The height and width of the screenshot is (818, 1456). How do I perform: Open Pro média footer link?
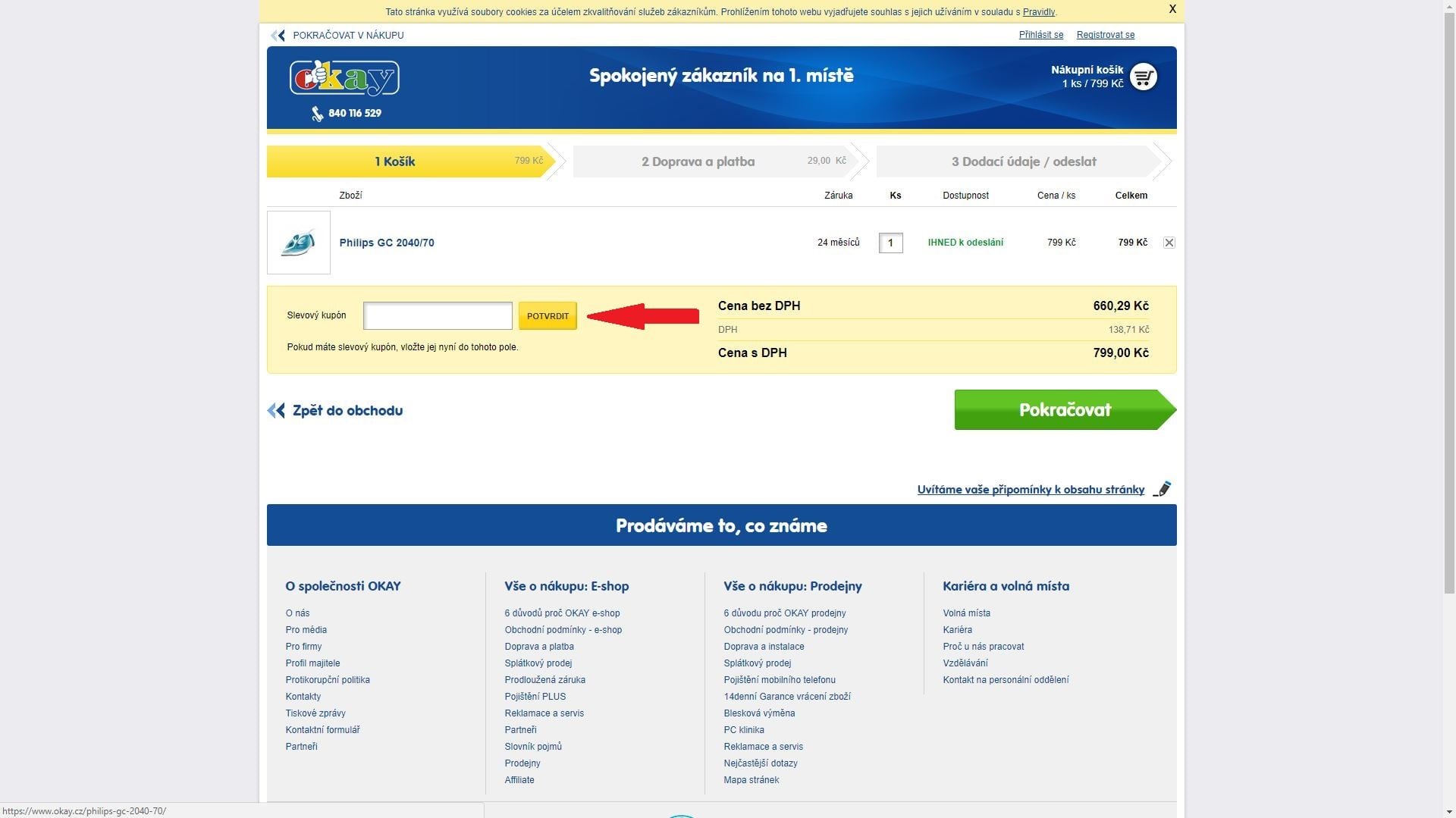tap(306, 630)
